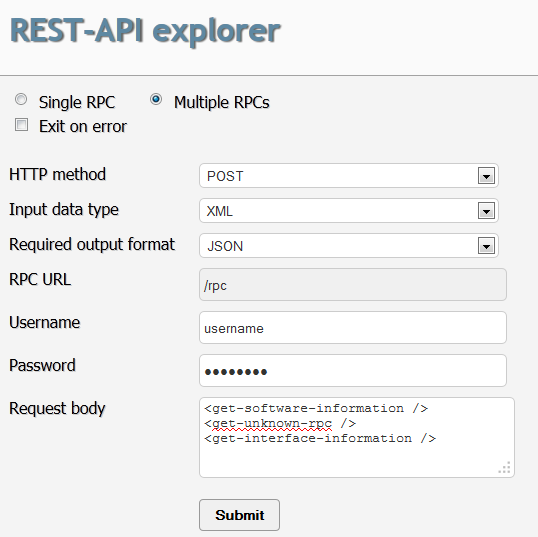The width and height of the screenshot is (538, 537).
Task: Open the Required output format dropdown arrow
Action: point(486,246)
